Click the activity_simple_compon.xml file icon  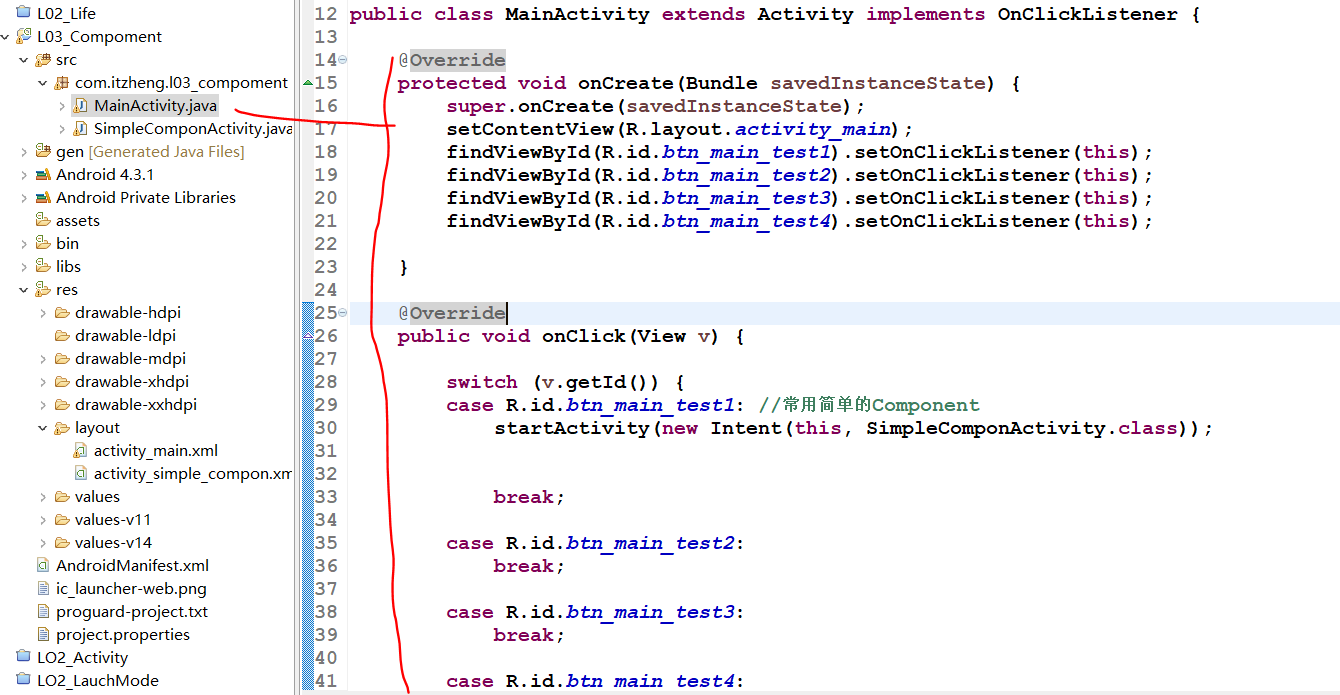coord(81,473)
